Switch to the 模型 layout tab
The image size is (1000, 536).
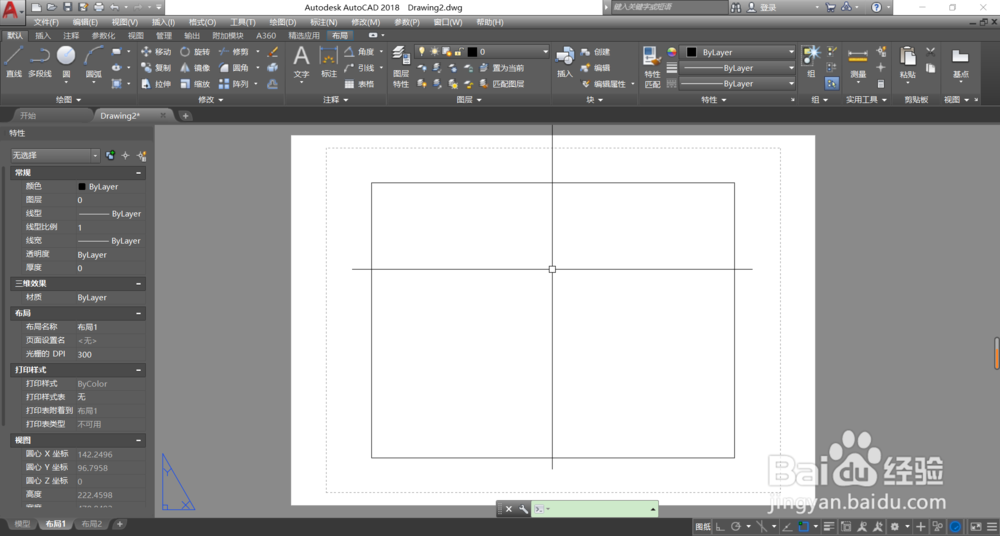coord(22,524)
